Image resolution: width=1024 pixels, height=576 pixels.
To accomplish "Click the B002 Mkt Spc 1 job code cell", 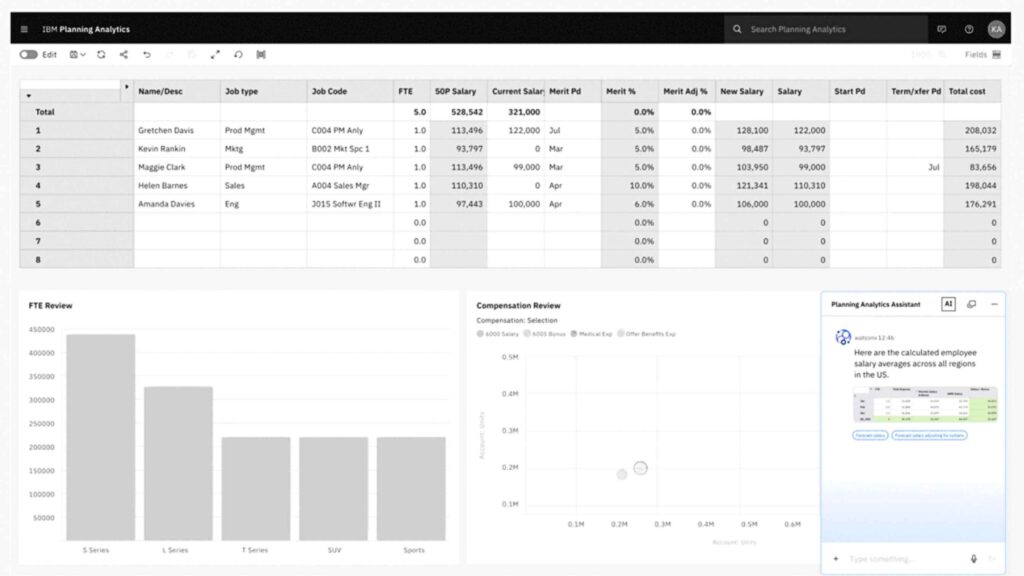I will [x=350, y=149].
